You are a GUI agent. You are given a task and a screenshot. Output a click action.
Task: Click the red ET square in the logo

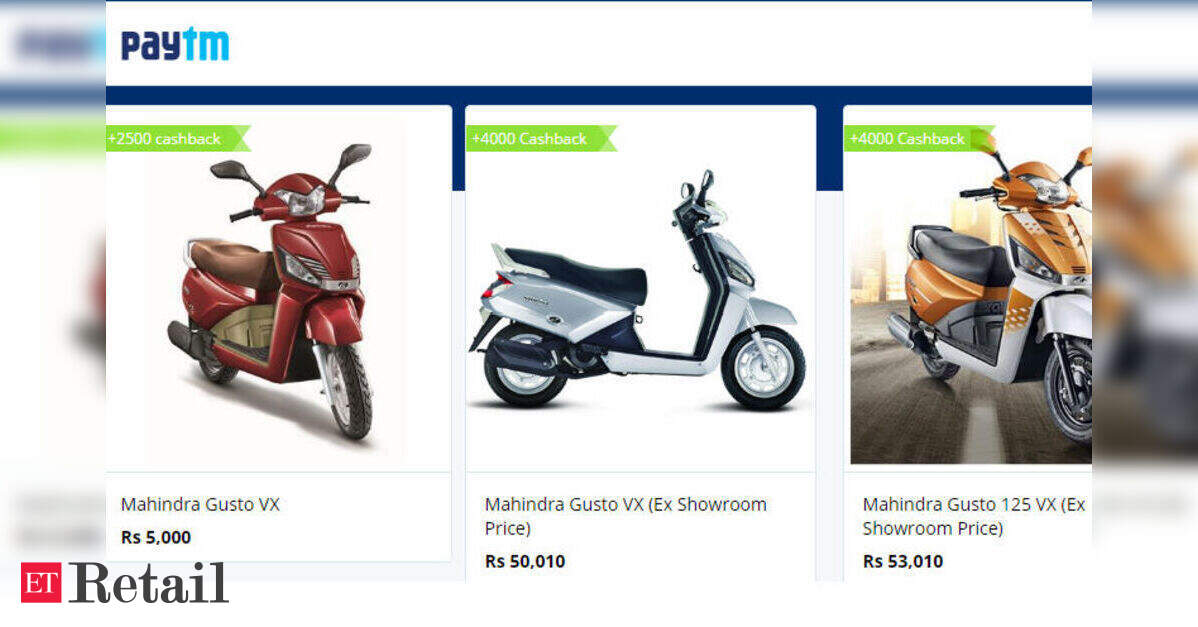[40, 583]
